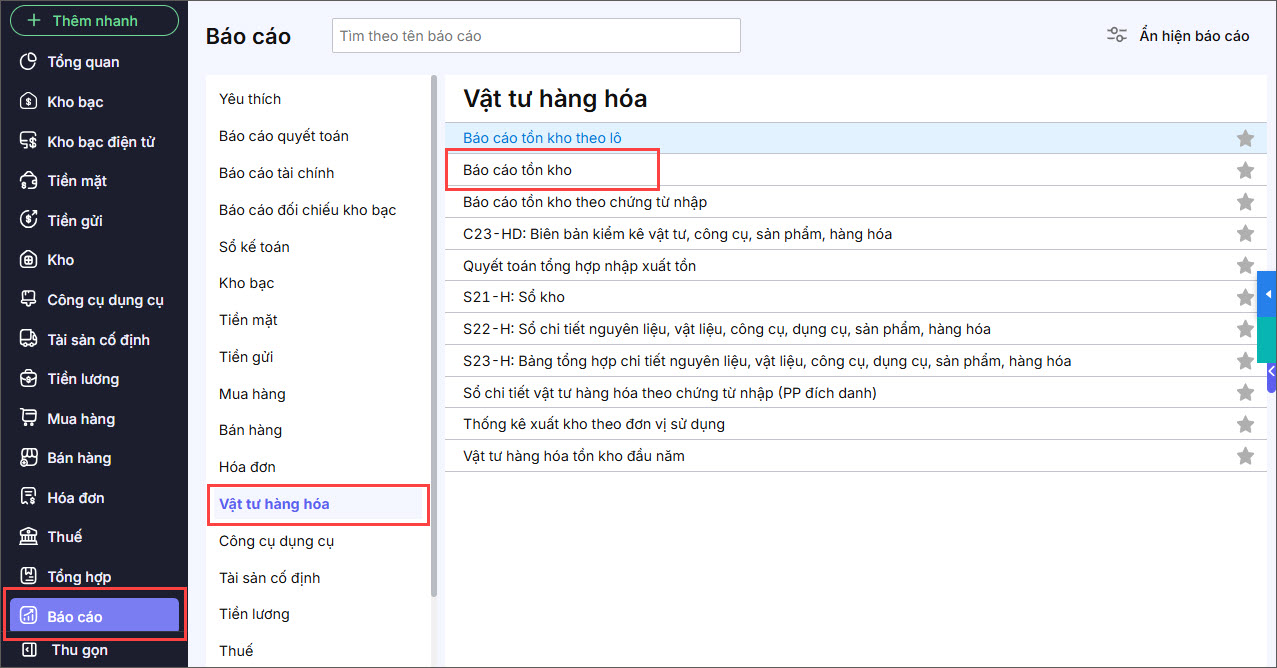Click the Kho sidebar icon
Image resolution: width=1277 pixels, height=668 pixels.
29,260
